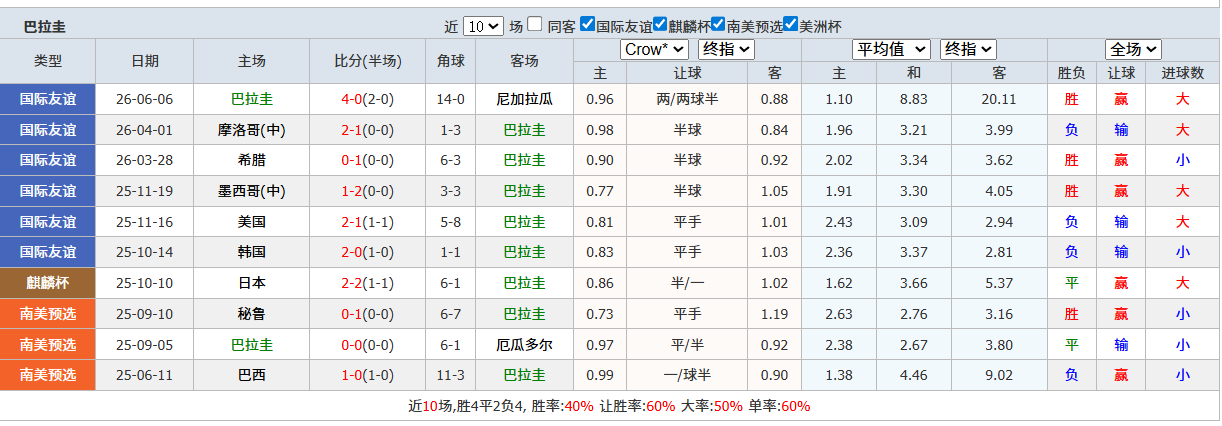Click the 大率:50% summary statistic
The height and width of the screenshot is (426, 1222).
[x=712, y=406]
